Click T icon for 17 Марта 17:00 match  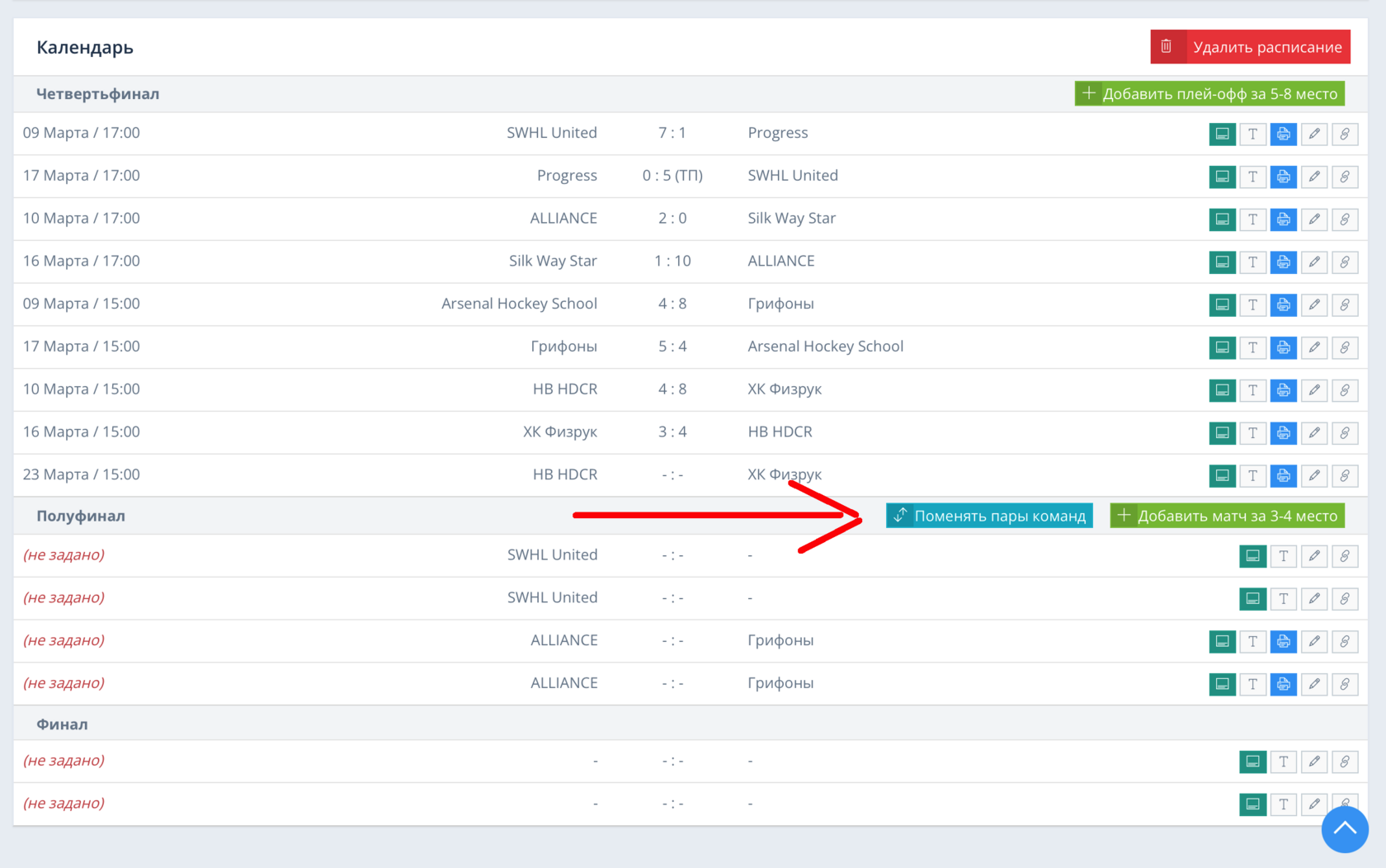pyautogui.click(x=1252, y=177)
